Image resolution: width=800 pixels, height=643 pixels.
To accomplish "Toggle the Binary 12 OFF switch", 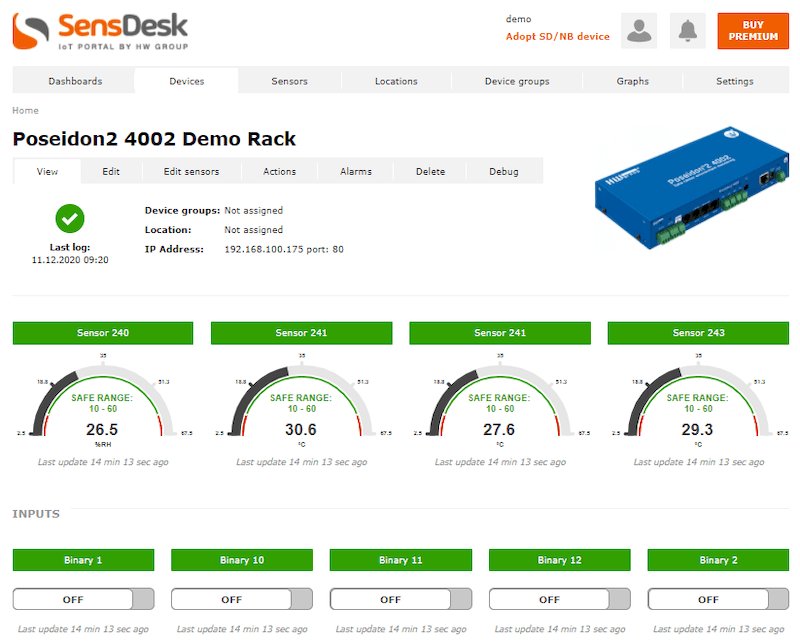I will 559,599.
